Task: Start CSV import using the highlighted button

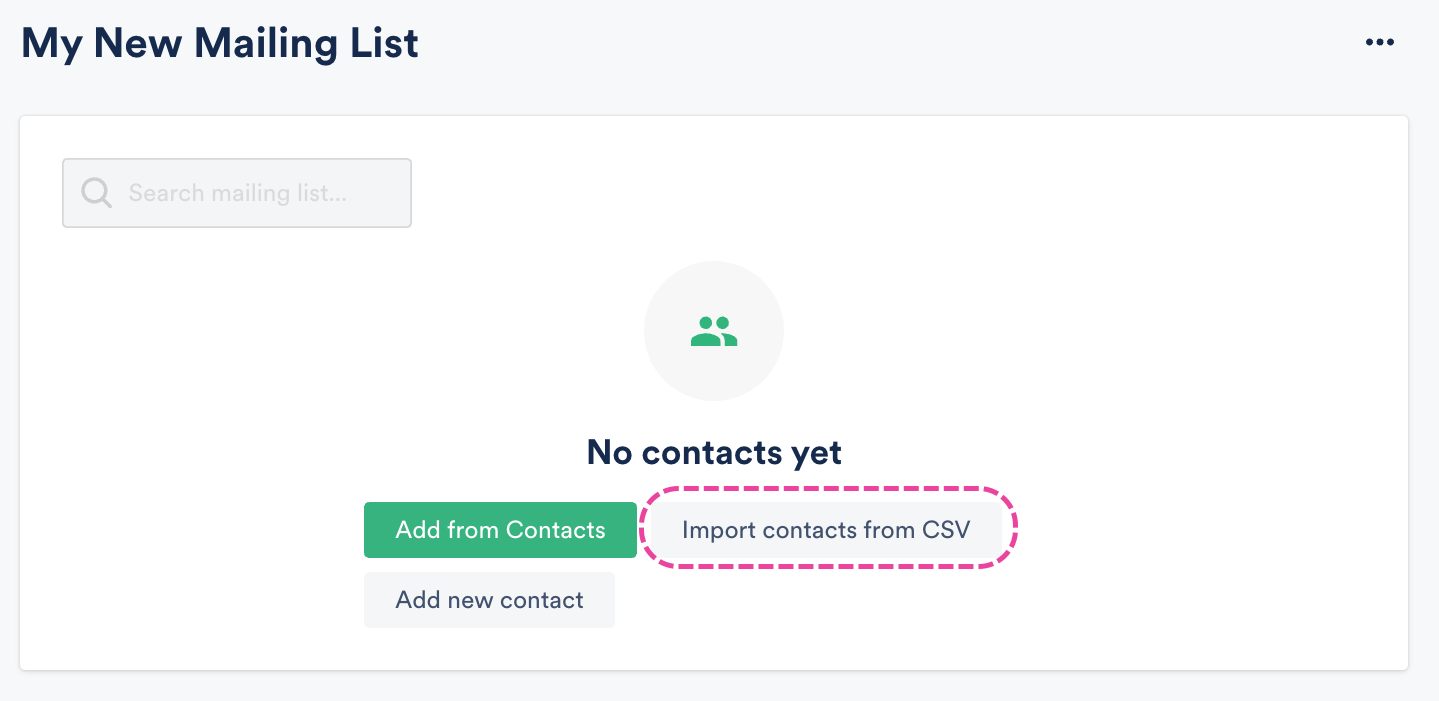Action: click(826, 530)
